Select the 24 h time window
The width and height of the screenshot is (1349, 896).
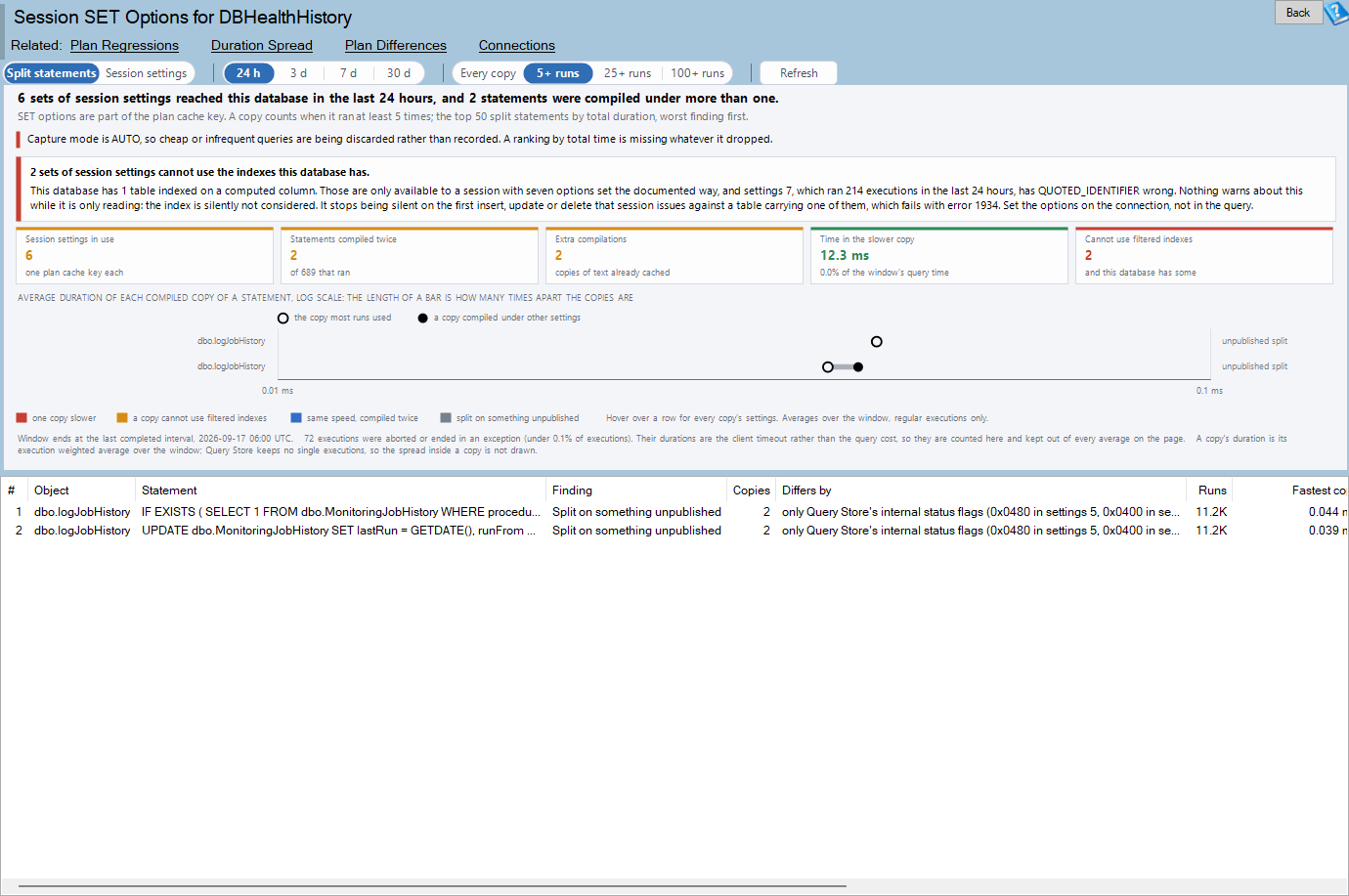[249, 73]
